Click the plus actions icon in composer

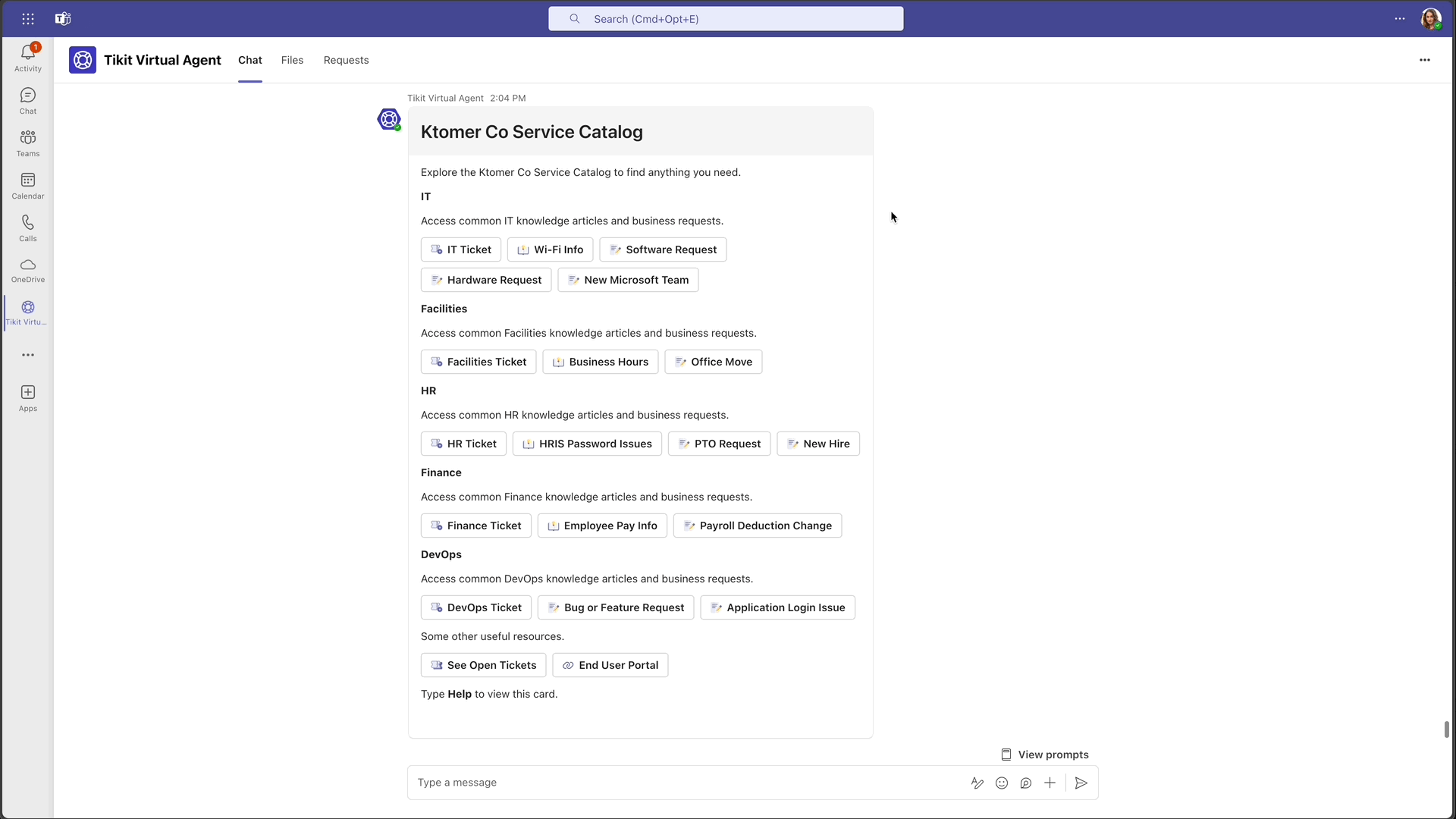tap(1050, 783)
